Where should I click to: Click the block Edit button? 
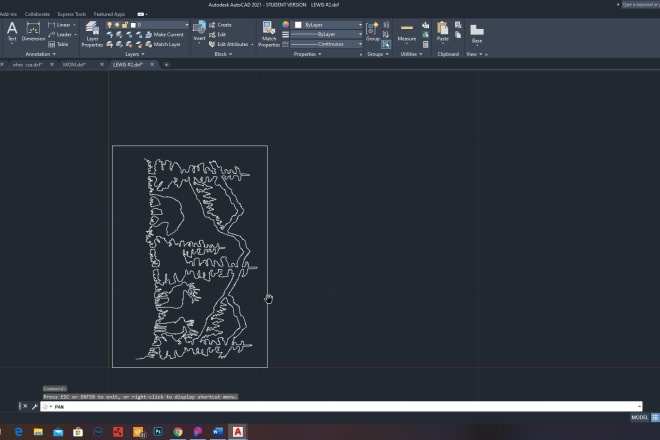[x=218, y=35]
